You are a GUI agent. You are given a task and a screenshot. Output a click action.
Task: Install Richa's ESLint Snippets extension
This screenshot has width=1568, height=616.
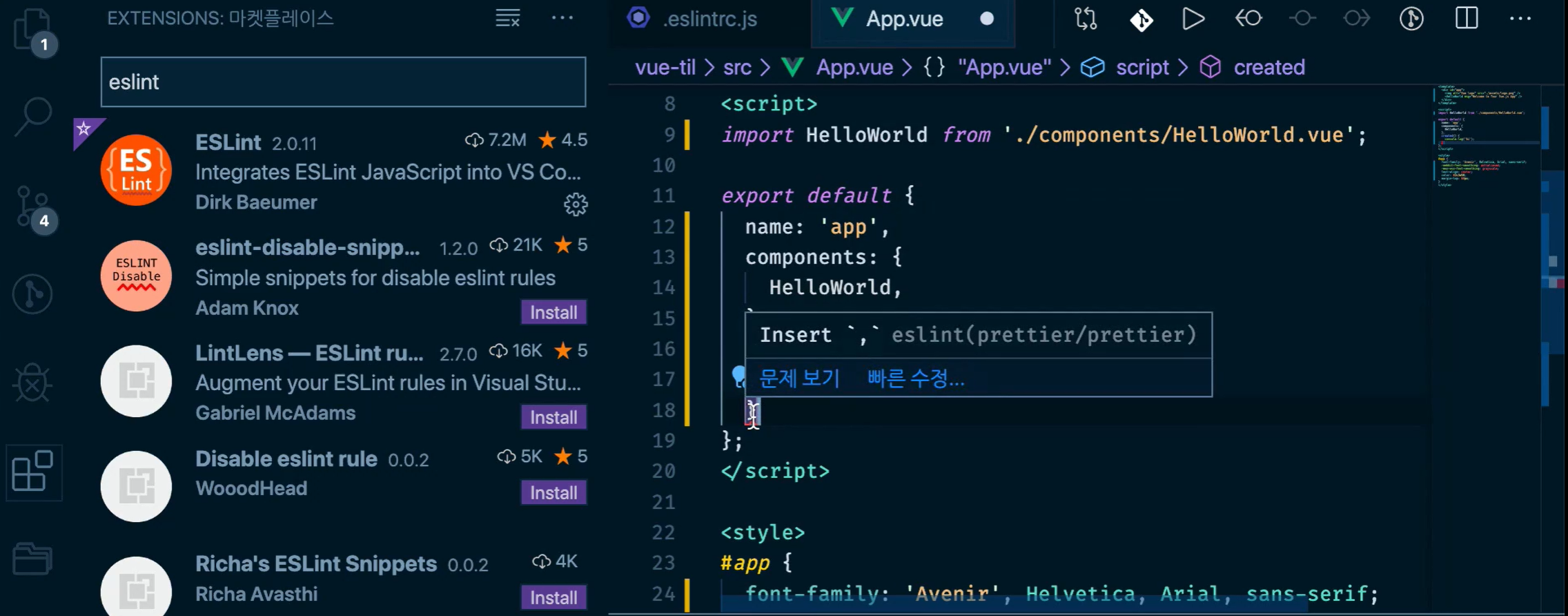coord(553,597)
